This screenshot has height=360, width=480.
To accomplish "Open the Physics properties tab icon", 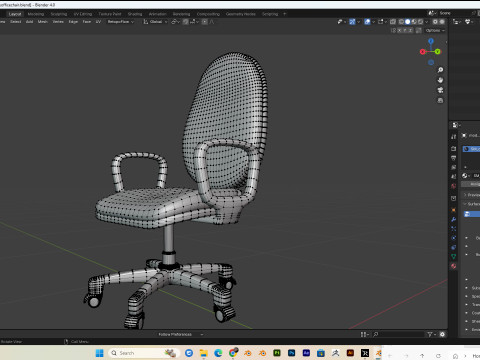I will pyautogui.click(x=453, y=238).
